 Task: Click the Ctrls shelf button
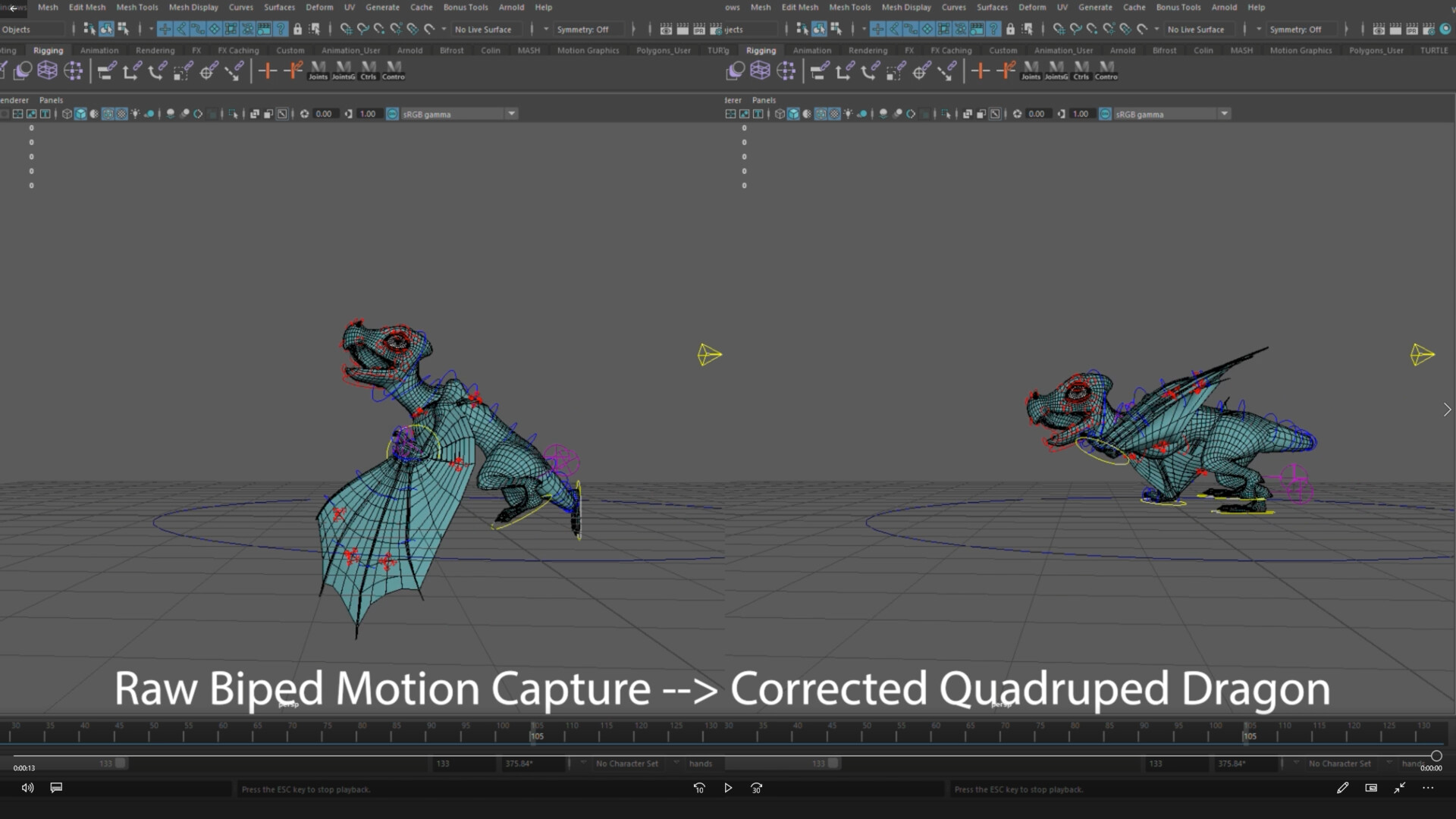coord(367,72)
